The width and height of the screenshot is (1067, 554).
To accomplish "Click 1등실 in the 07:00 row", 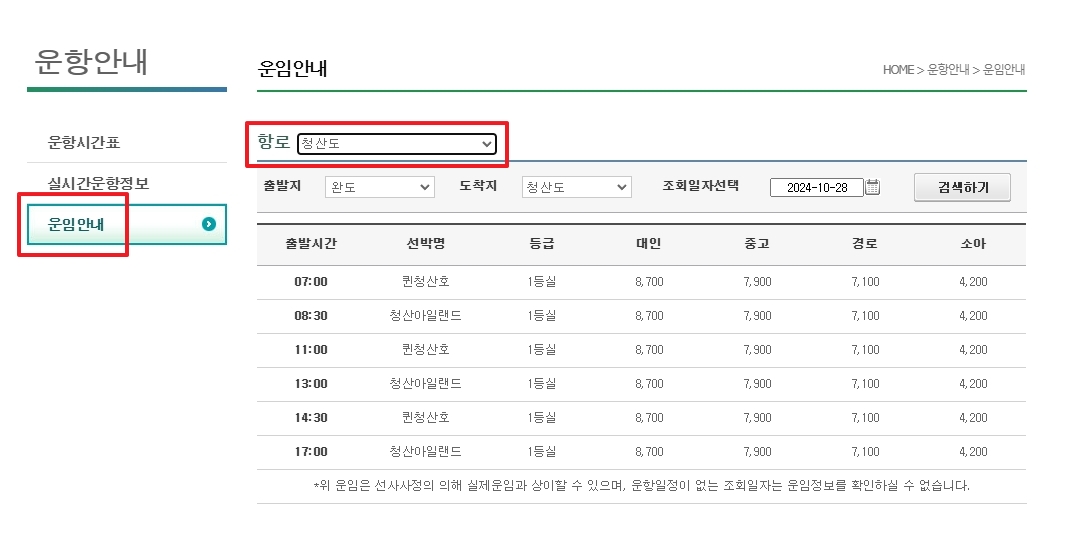I will [542, 282].
